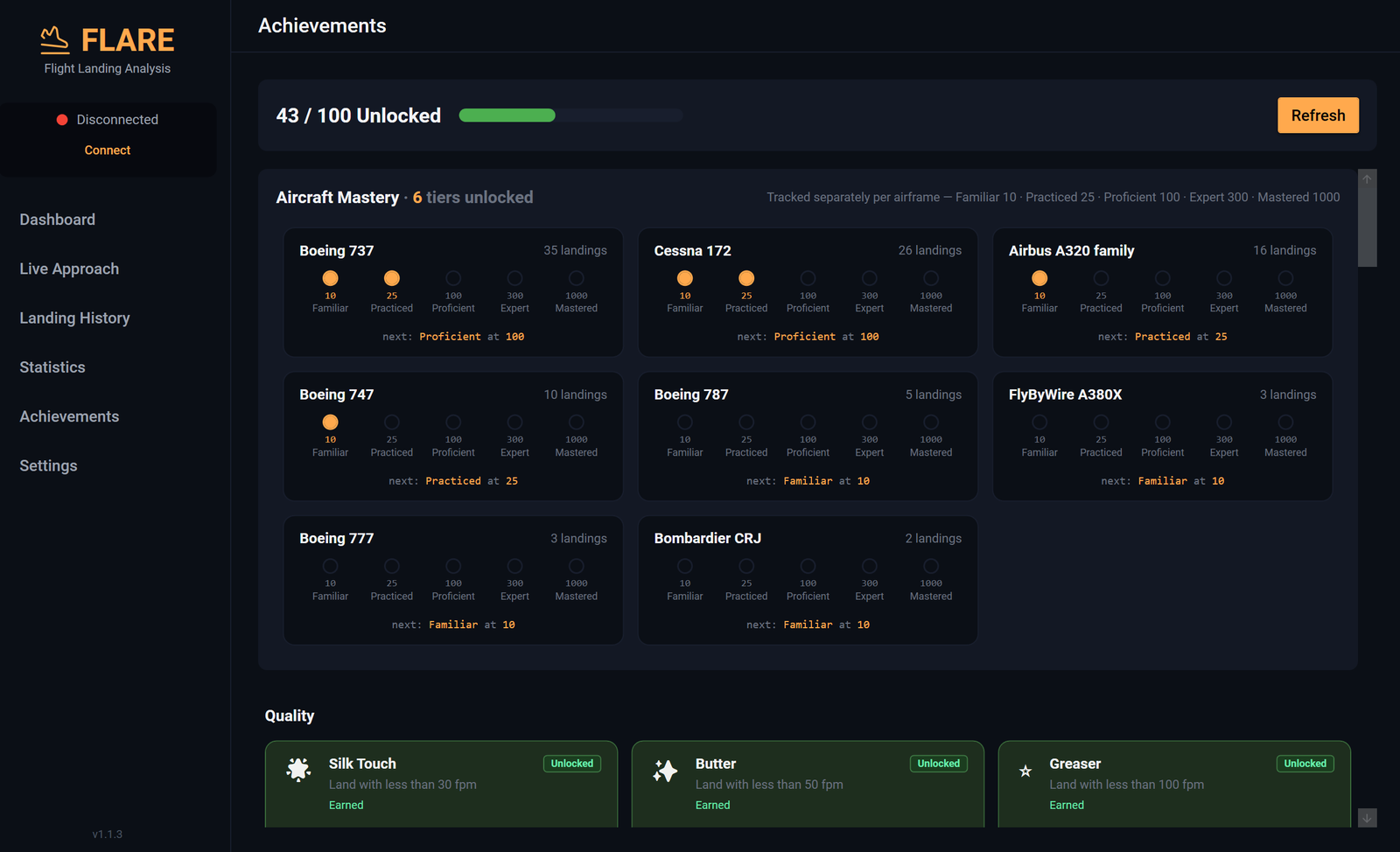
Task: Click 'Land with less than 100 fpm'
Action: pyautogui.click(x=1126, y=785)
